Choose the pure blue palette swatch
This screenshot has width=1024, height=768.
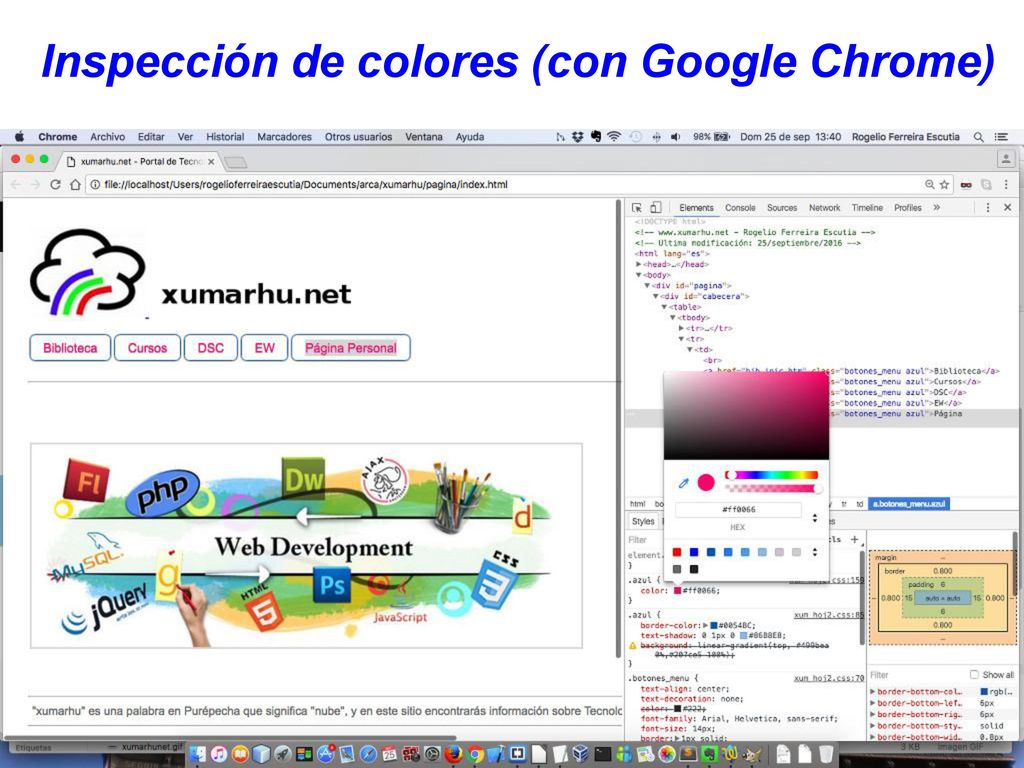coord(694,552)
